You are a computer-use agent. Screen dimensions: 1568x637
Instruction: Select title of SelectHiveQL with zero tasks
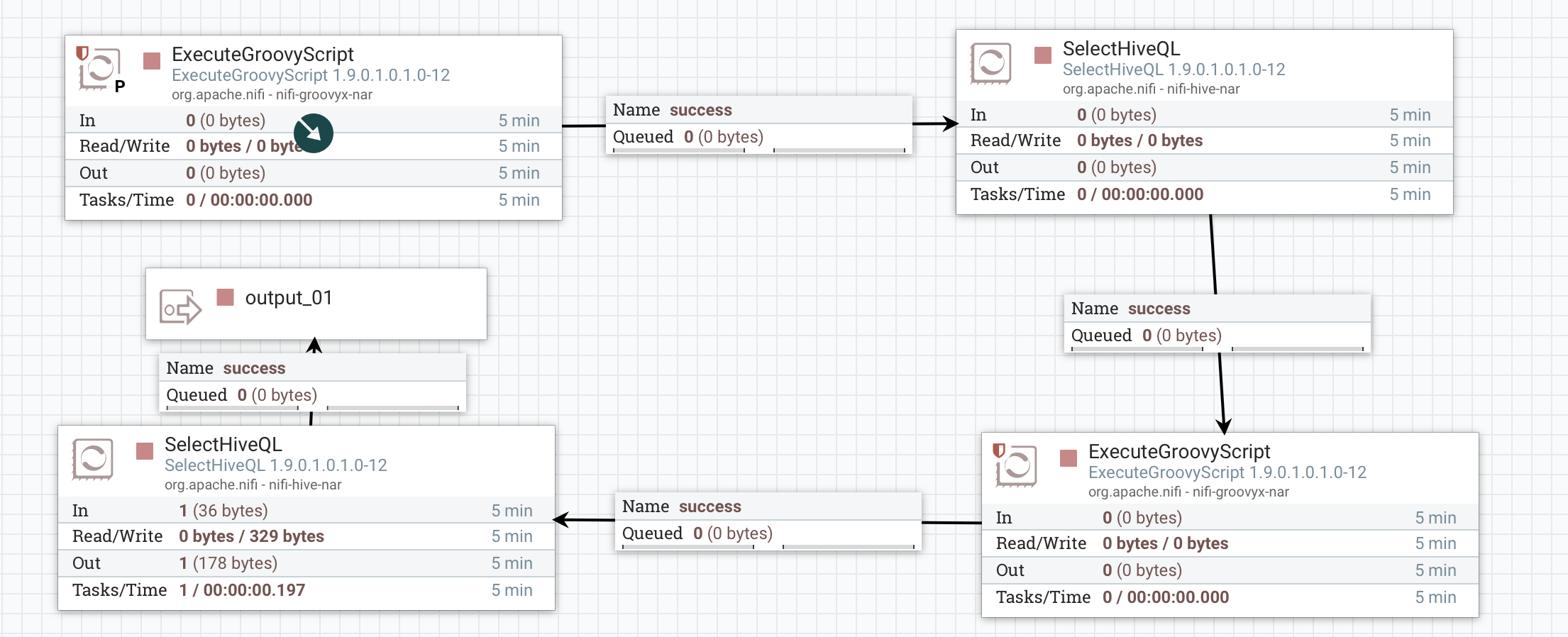click(1122, 49)
